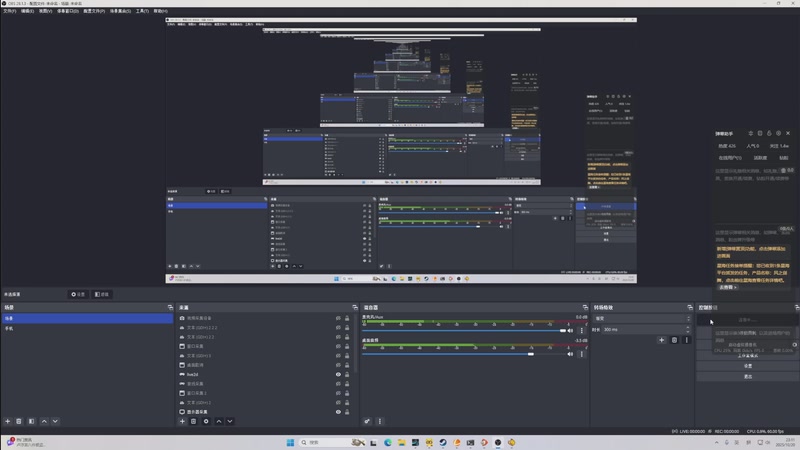Toggle visibility of 显示器采集 source
800x450 pixels.
338,412
